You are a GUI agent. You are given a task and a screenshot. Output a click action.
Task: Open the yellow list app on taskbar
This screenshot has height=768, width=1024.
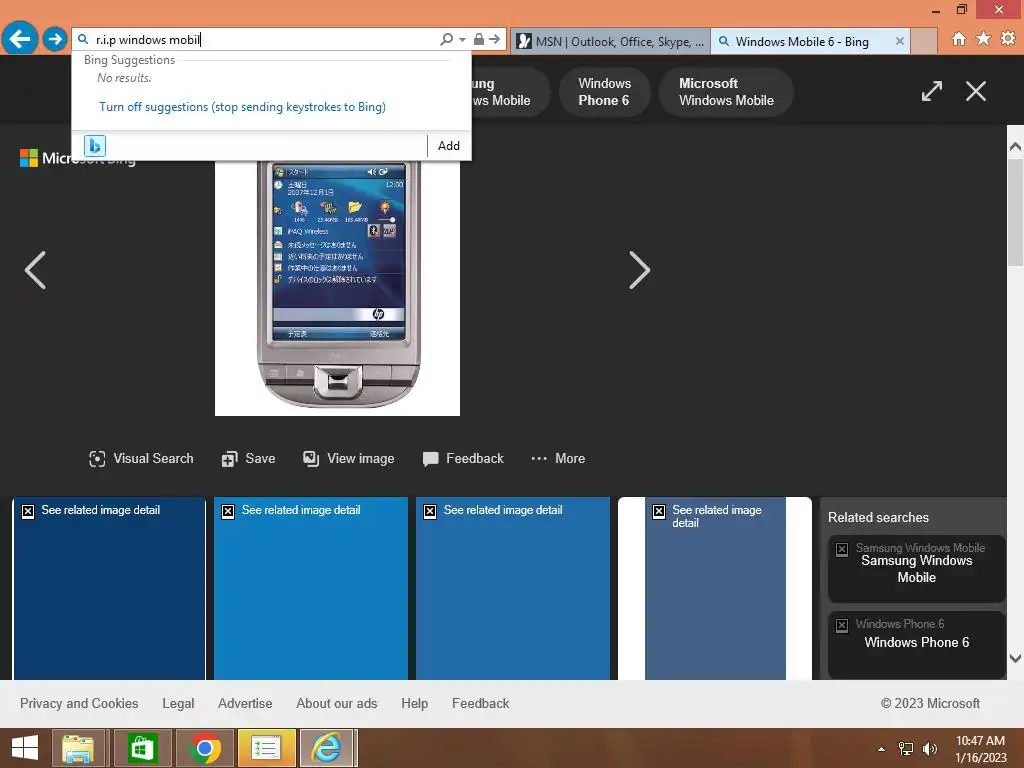(266, 748)
